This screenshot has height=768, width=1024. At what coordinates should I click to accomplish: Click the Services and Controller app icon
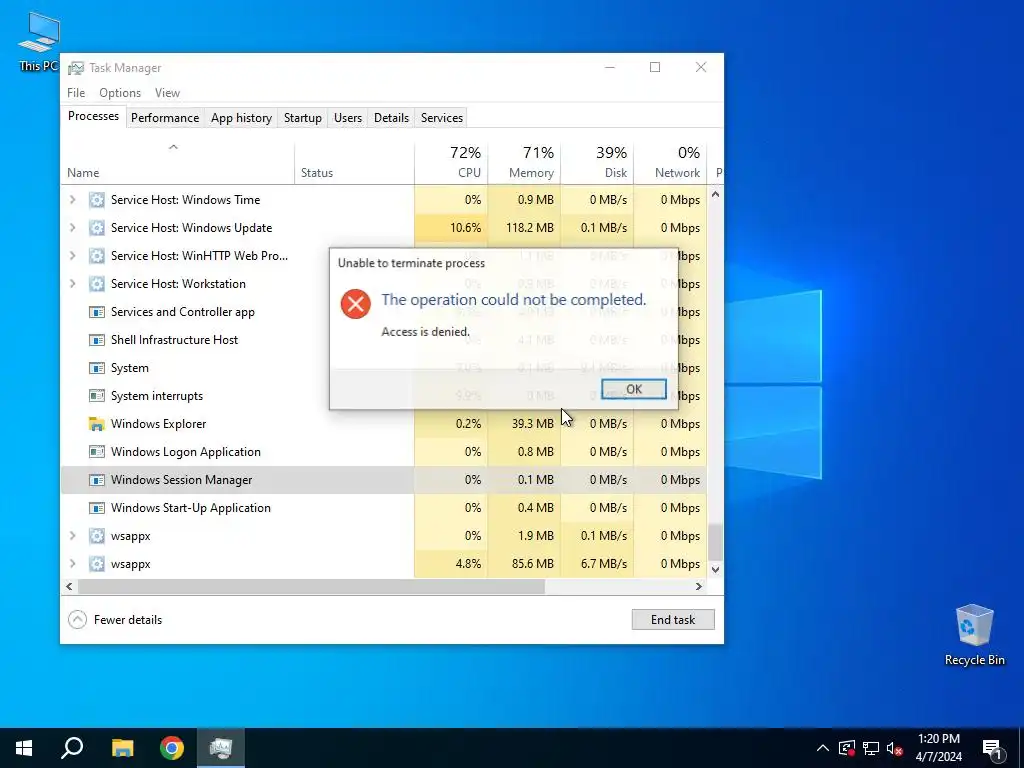point(97,312)
